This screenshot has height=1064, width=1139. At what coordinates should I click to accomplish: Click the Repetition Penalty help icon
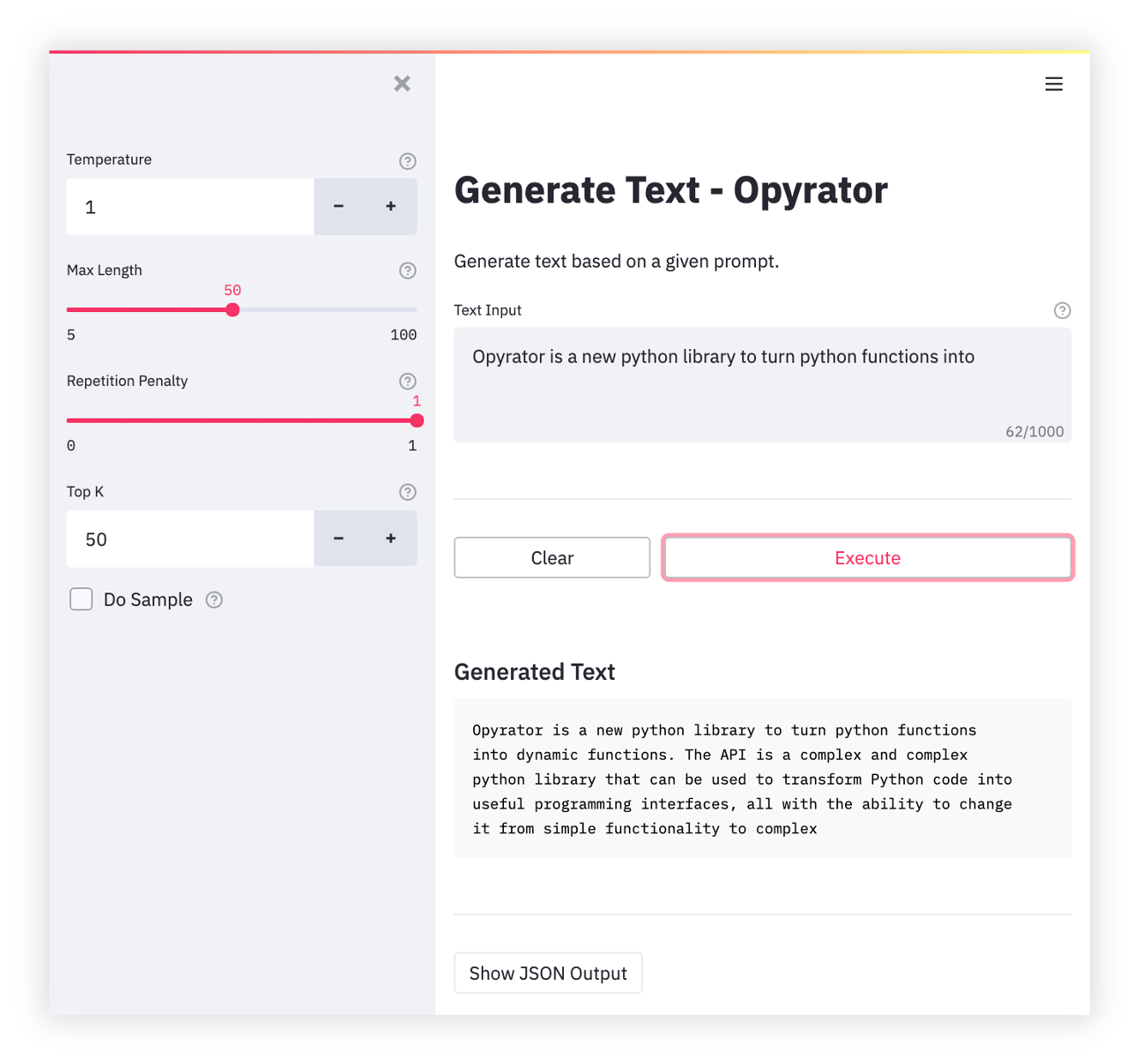pyautogui.click(x=408, y=382)
